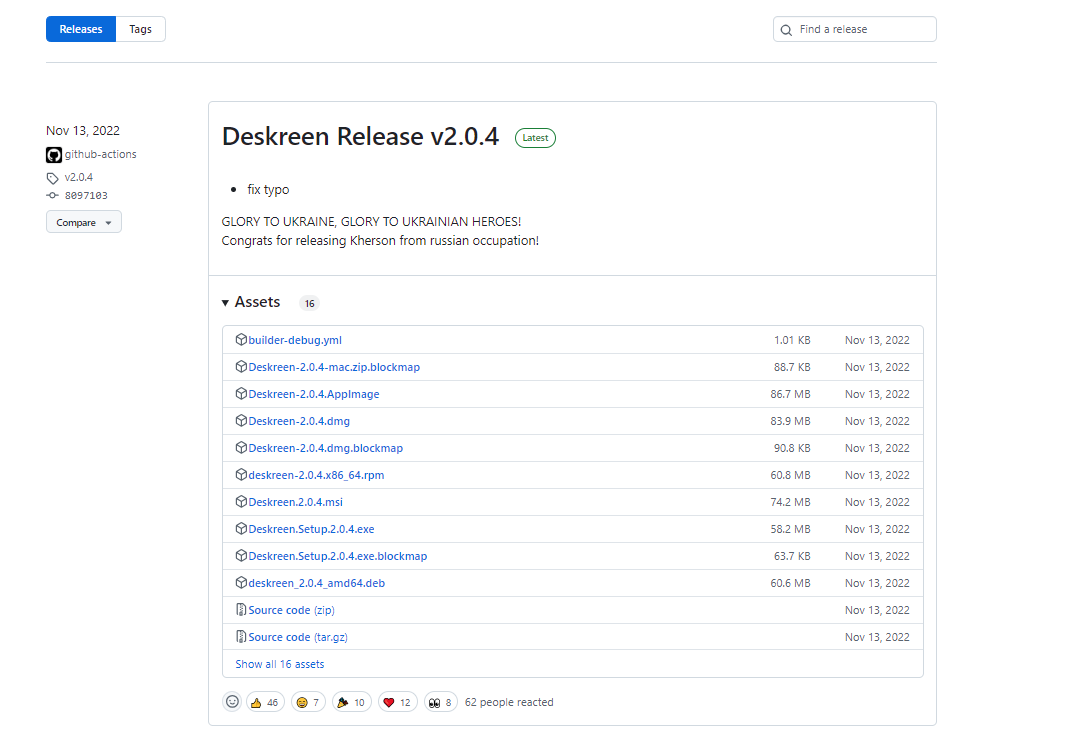This screenshot has width=1074, height=729.
Task: Switch to the Tags tab
Action: pyautogui.click(x=140, y=29)
